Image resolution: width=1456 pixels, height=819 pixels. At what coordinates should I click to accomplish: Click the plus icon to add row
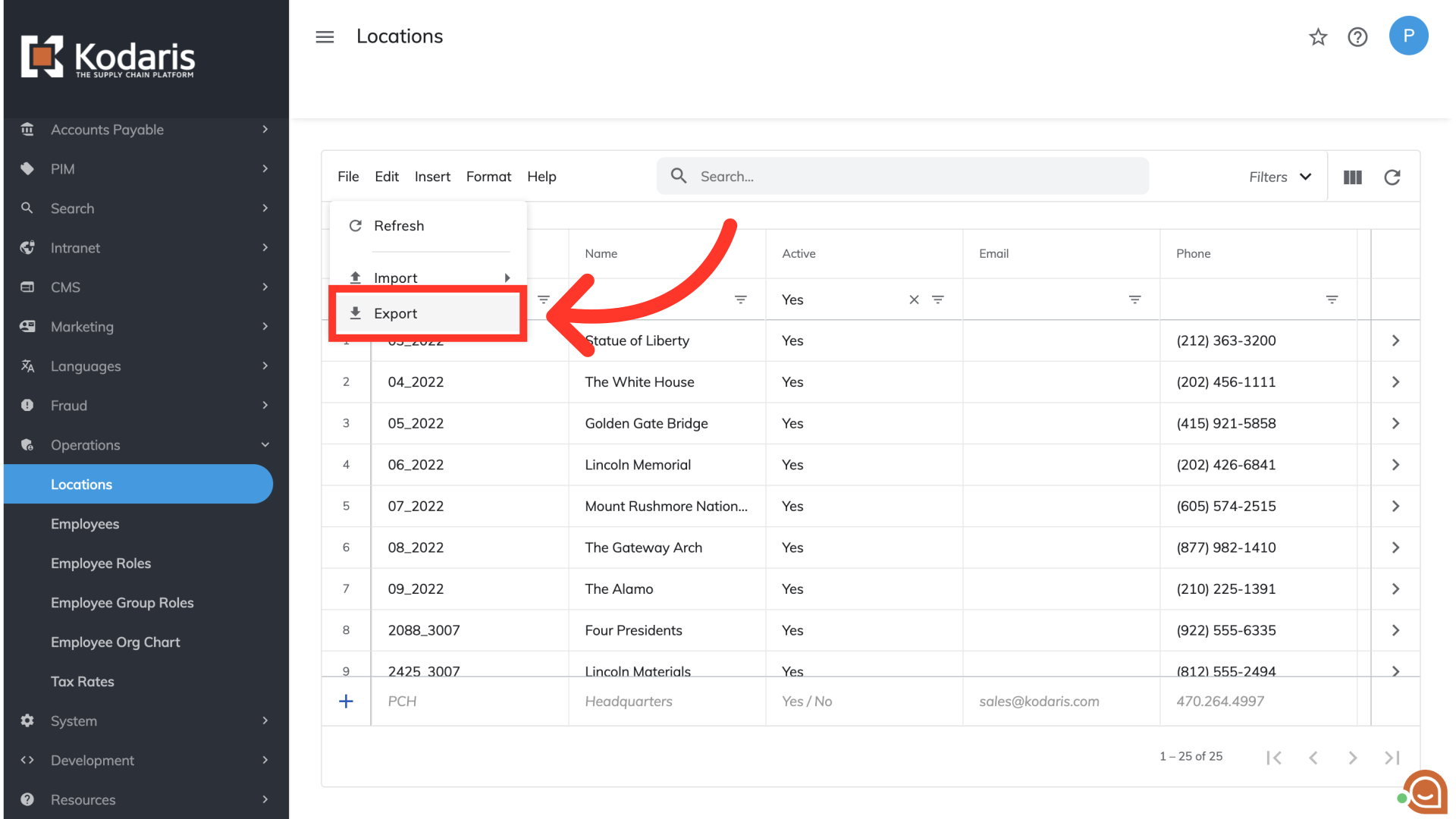(x=346, y=701)
